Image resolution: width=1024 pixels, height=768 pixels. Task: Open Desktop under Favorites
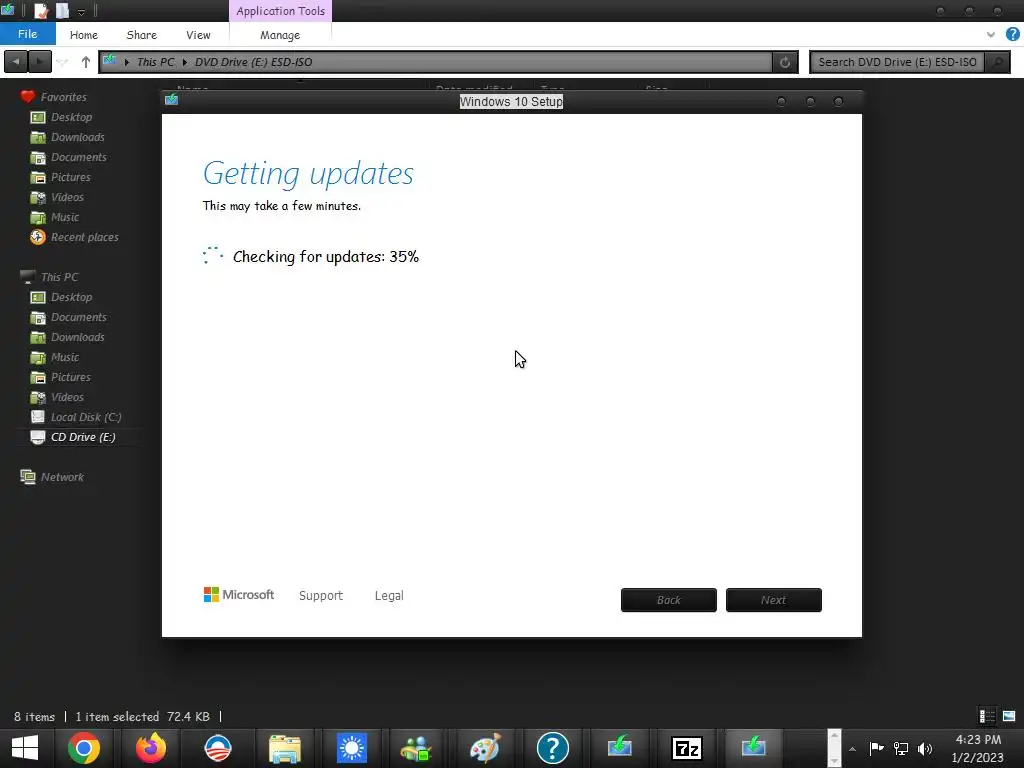click(71, 117)
